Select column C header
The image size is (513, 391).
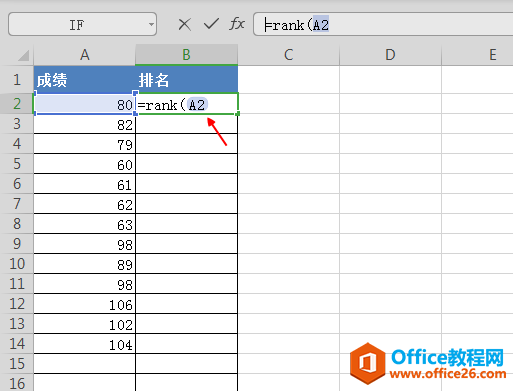click(x=289, y=55)
